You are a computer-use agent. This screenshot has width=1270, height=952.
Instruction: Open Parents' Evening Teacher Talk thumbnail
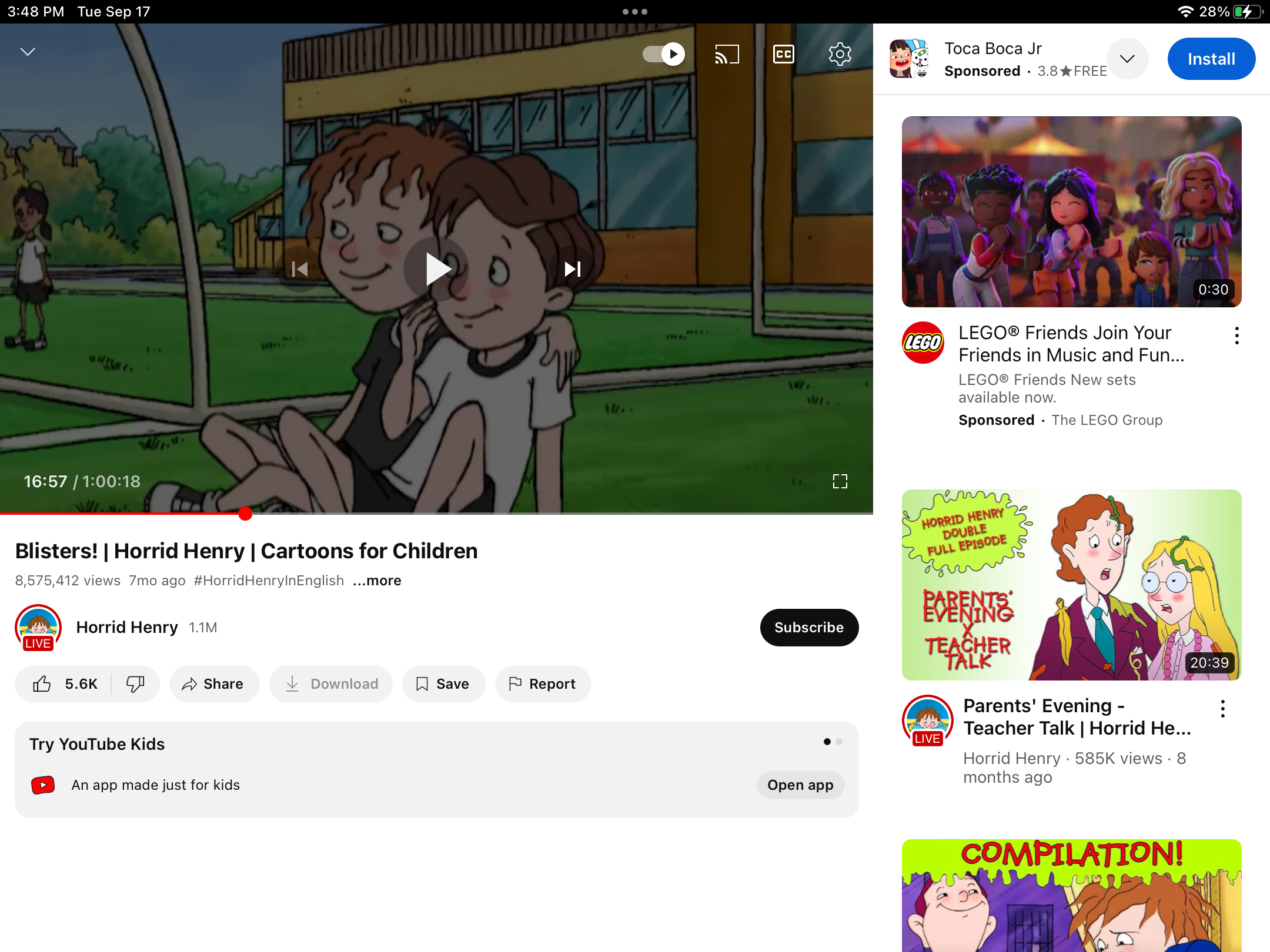click(1071, 585)
